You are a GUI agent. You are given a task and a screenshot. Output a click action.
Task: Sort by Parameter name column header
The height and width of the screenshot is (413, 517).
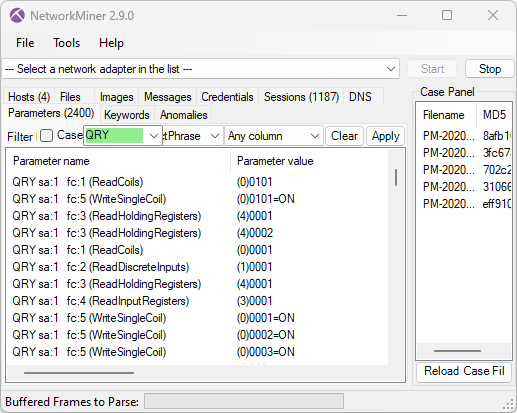point(119,161)
